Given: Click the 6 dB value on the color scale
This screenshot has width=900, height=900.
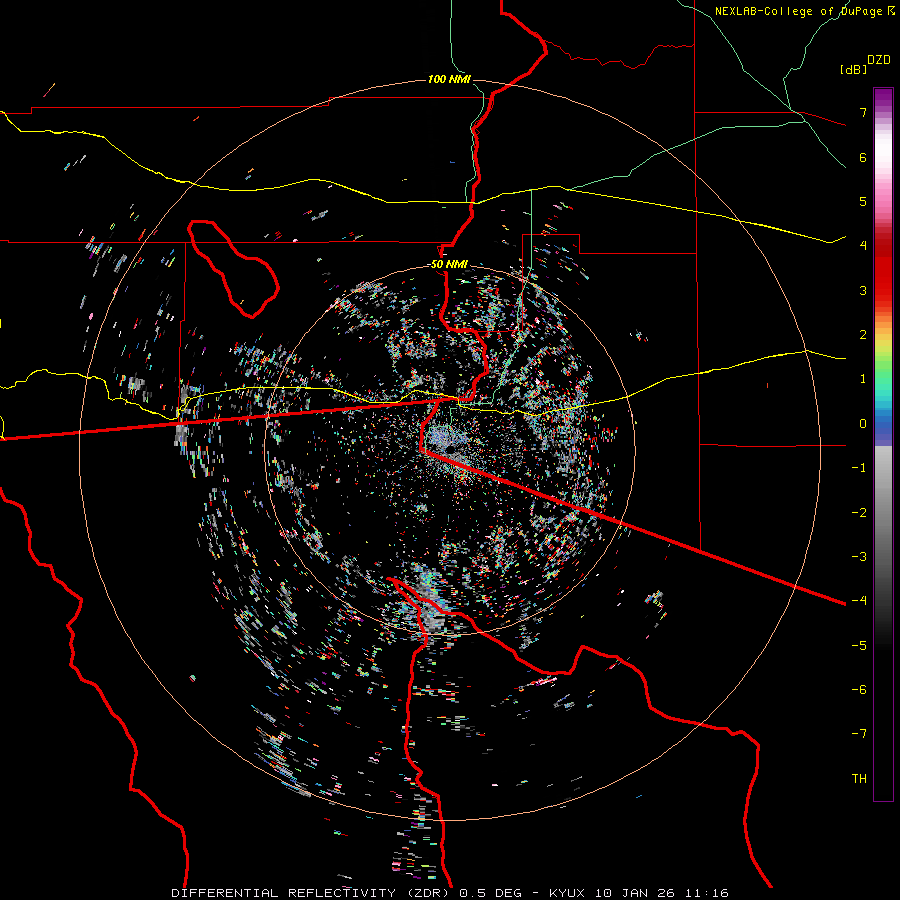Looking at the screenshot, I should 863,158.
